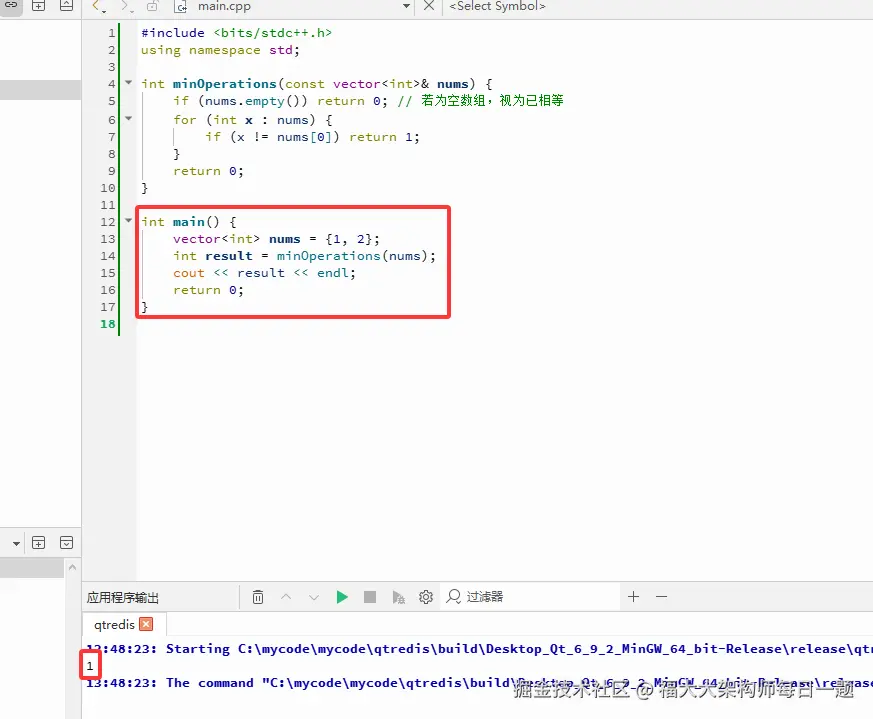Go forward using the right arrow
The image size is (873, 719).
pos(125,6)
